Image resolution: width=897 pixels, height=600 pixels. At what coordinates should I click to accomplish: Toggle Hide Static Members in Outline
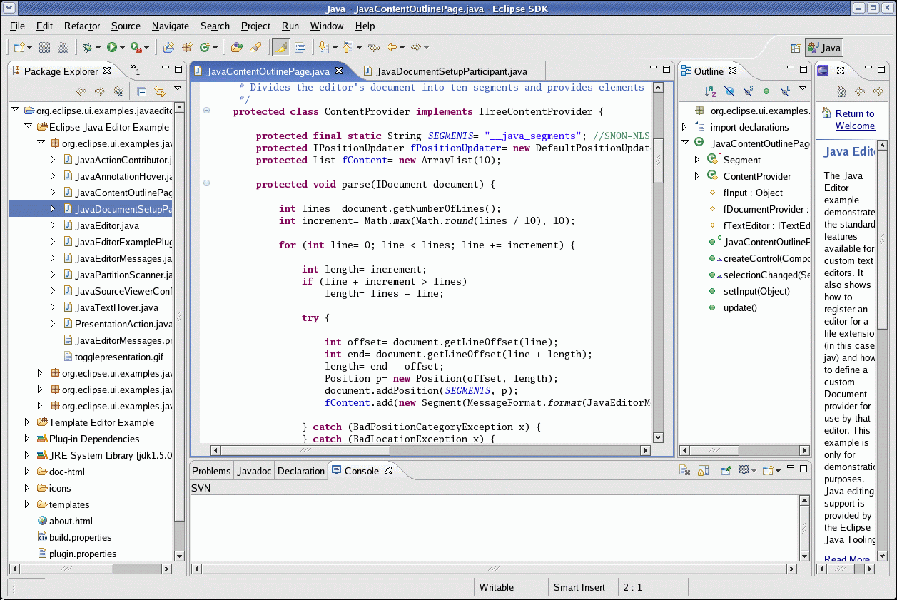point(748,91)
